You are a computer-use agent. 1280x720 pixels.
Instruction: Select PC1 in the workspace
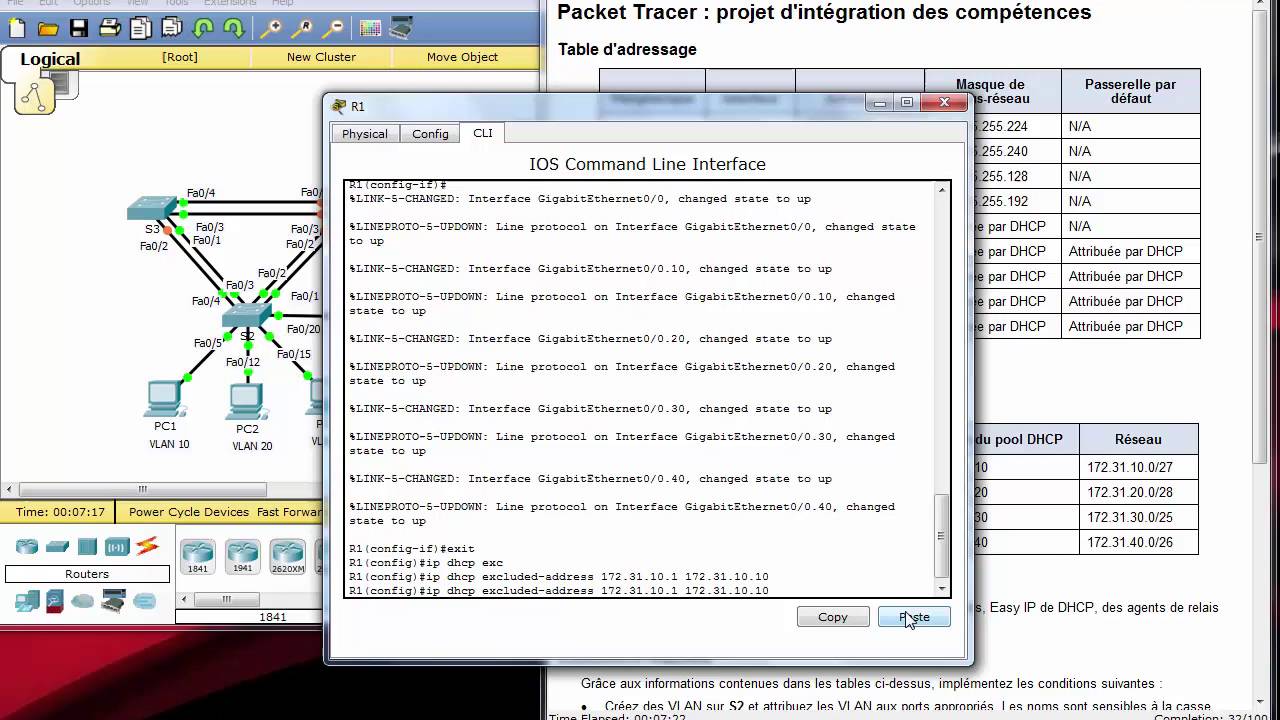[164, 399]
